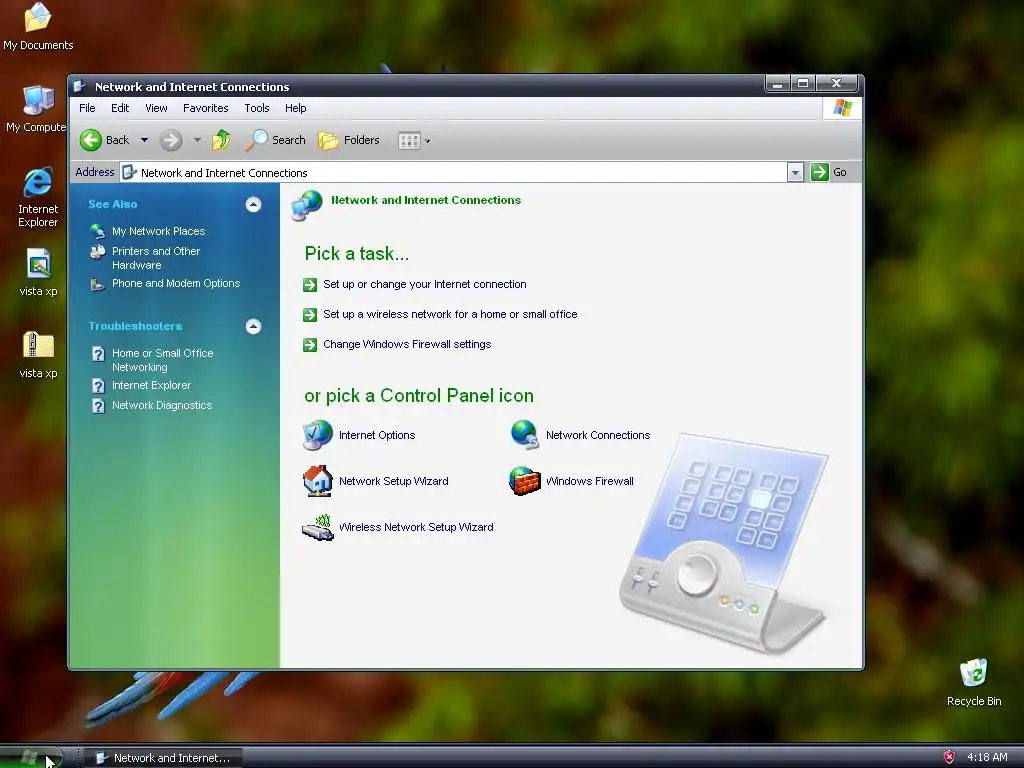Open Internet Options control panel icon
Screen dimensions: 1024x768
click(x=317, y=435)
